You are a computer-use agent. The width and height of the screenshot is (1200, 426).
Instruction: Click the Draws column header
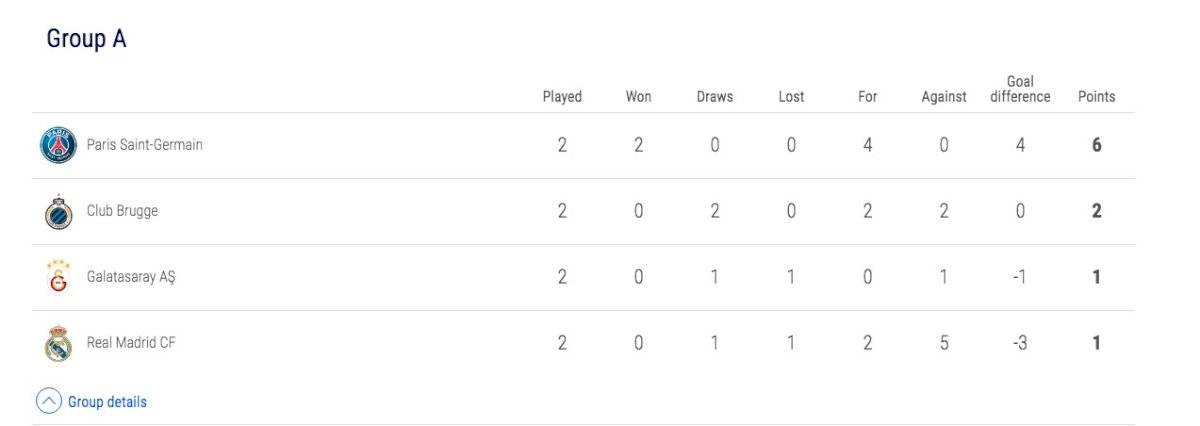point(715,97)
